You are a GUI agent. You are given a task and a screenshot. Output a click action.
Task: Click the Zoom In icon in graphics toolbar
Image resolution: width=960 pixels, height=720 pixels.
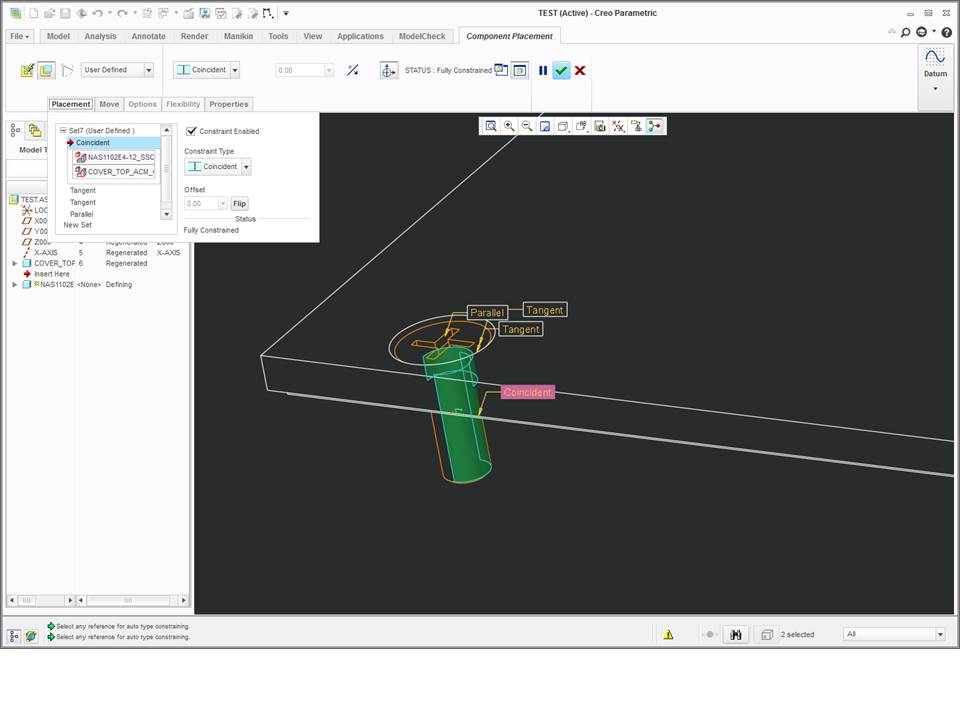509,126
